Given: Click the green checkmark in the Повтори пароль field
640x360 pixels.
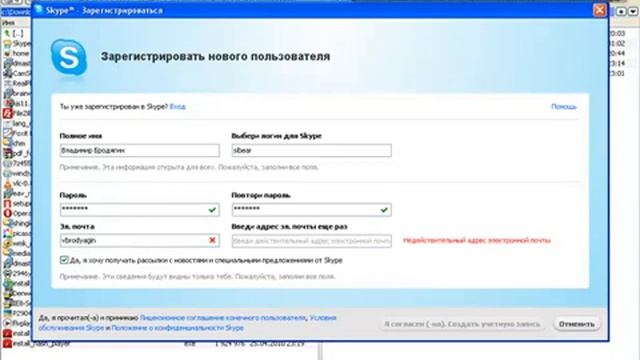Looking at the screenshot, I should [x=384, y=210].
